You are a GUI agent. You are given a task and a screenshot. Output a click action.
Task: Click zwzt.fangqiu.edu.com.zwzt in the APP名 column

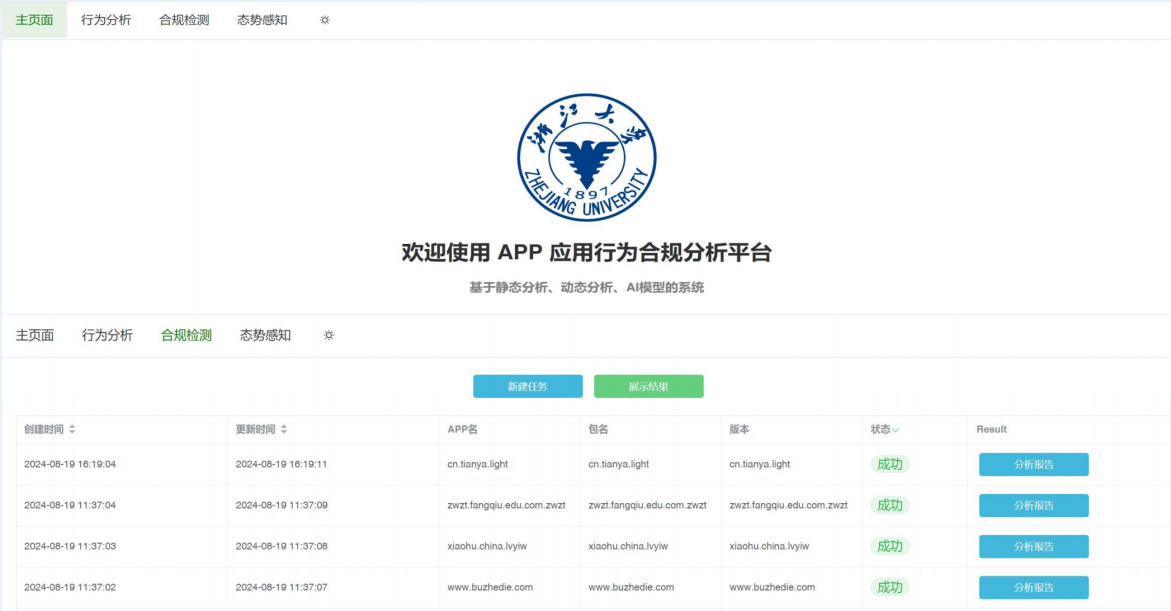tap(506, 506)
